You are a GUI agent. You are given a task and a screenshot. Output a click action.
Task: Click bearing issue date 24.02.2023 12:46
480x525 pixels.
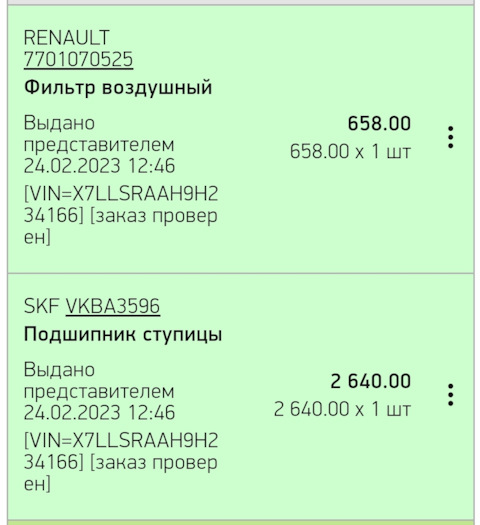[x=99, y=412]
